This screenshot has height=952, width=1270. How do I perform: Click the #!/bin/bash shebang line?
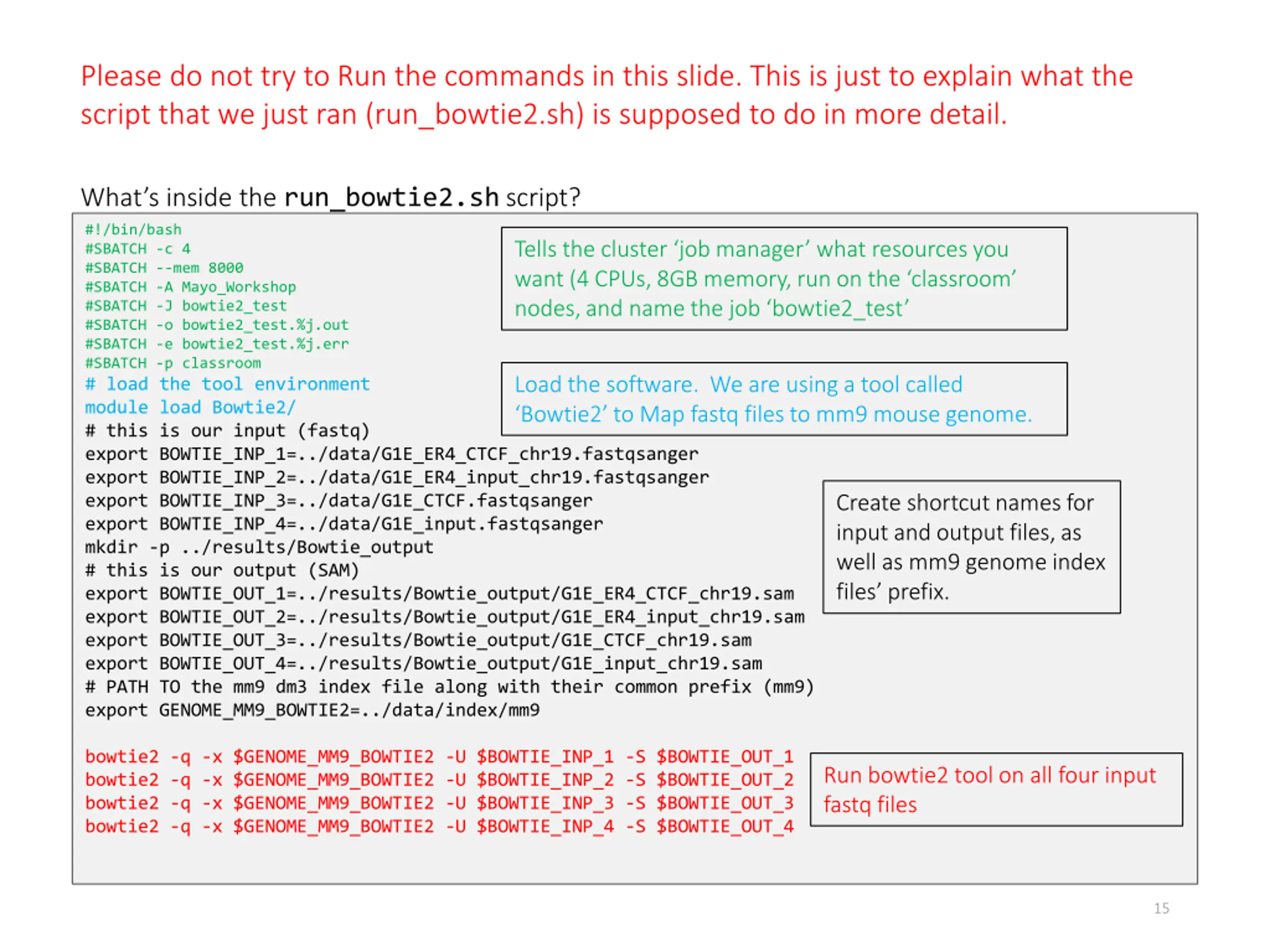[133, 230]
